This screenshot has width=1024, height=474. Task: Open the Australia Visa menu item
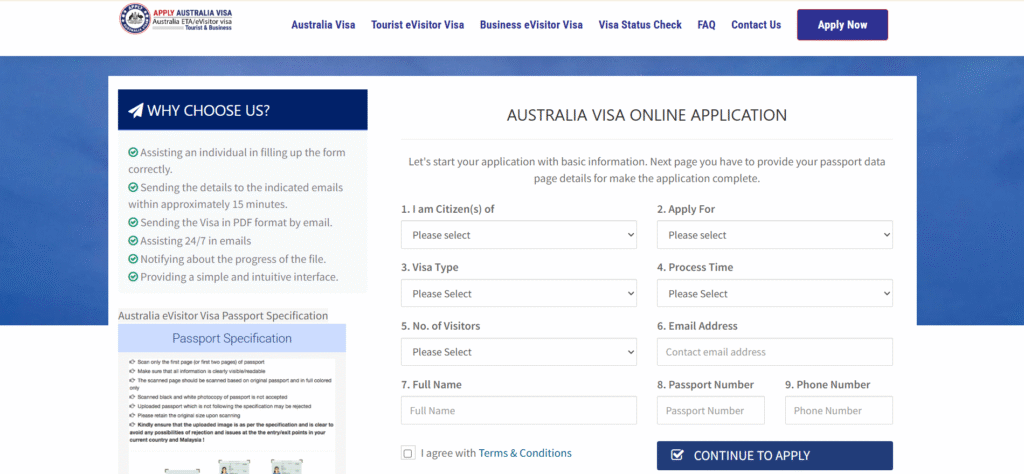click(x=323, y=25)
